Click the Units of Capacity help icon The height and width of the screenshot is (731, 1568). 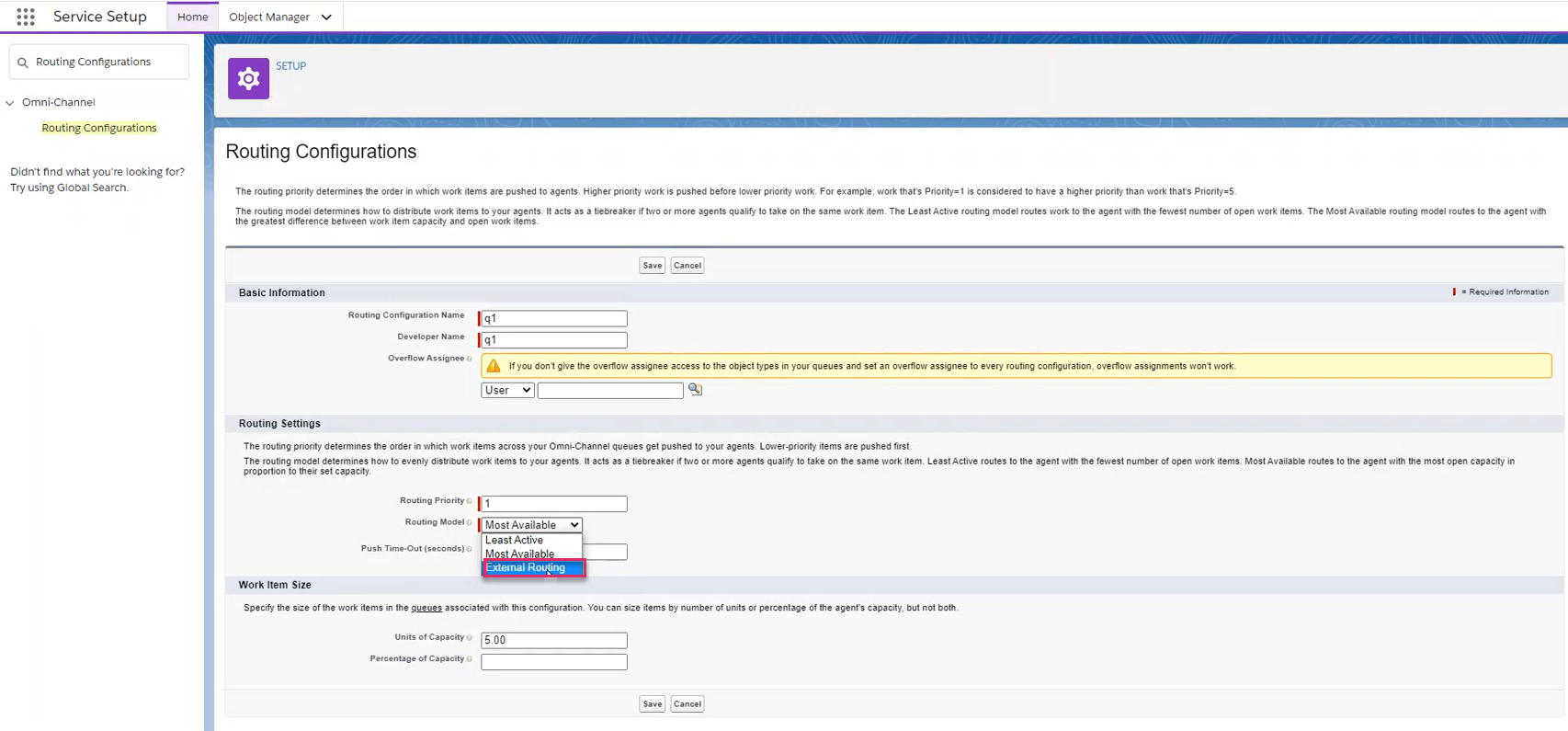470,637
